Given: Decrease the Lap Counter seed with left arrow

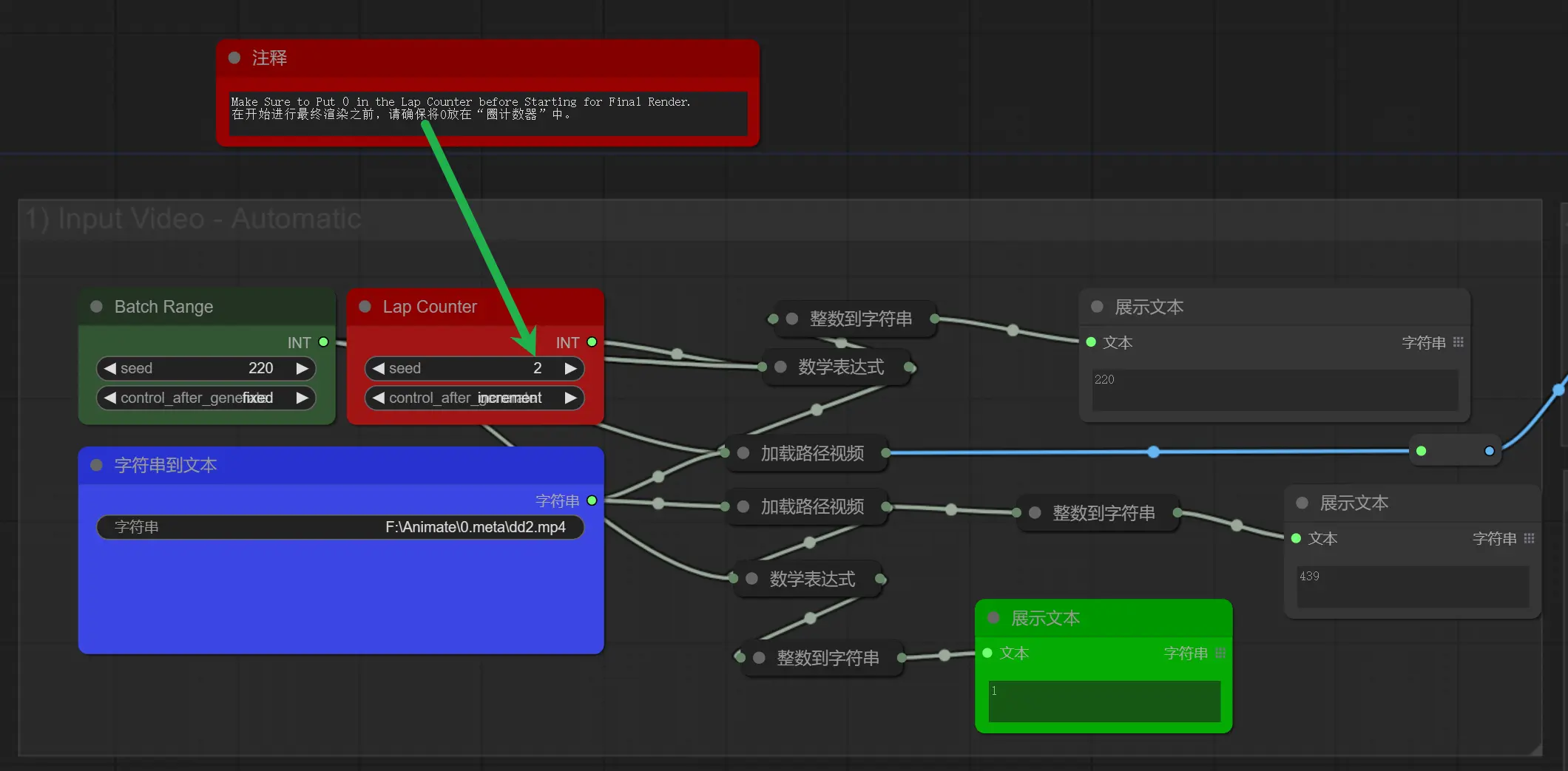Looking at the screenshot, I should (379, 368).
